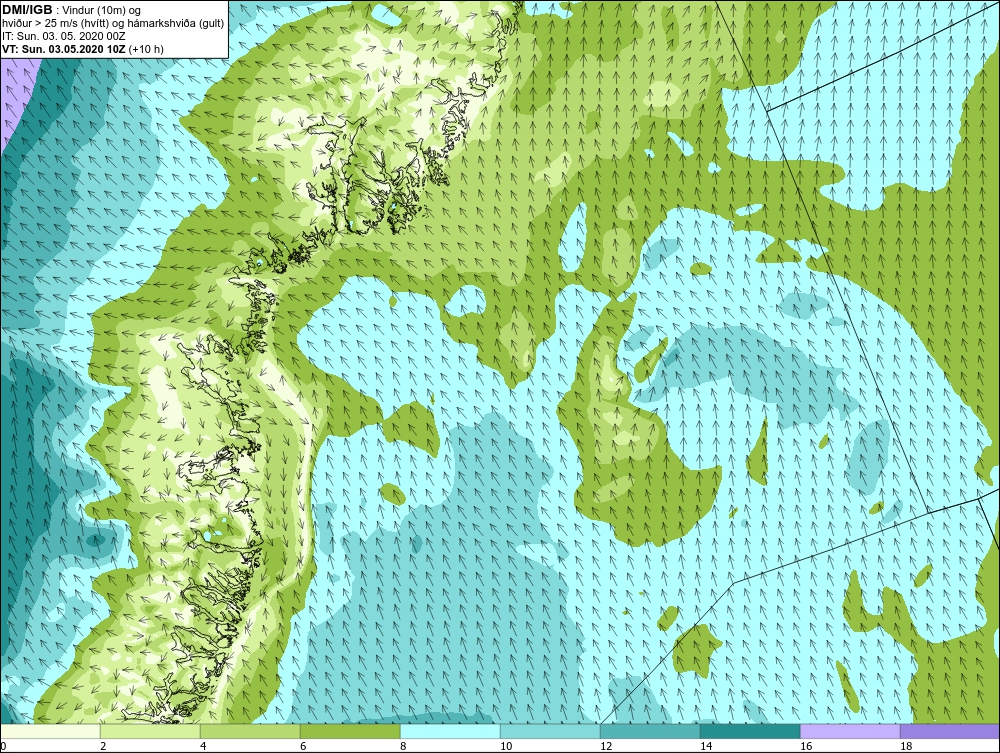Click the 0-2 m/s pale color legend swatch
This screenshot has height=753, width=1000.
point(50,731)
